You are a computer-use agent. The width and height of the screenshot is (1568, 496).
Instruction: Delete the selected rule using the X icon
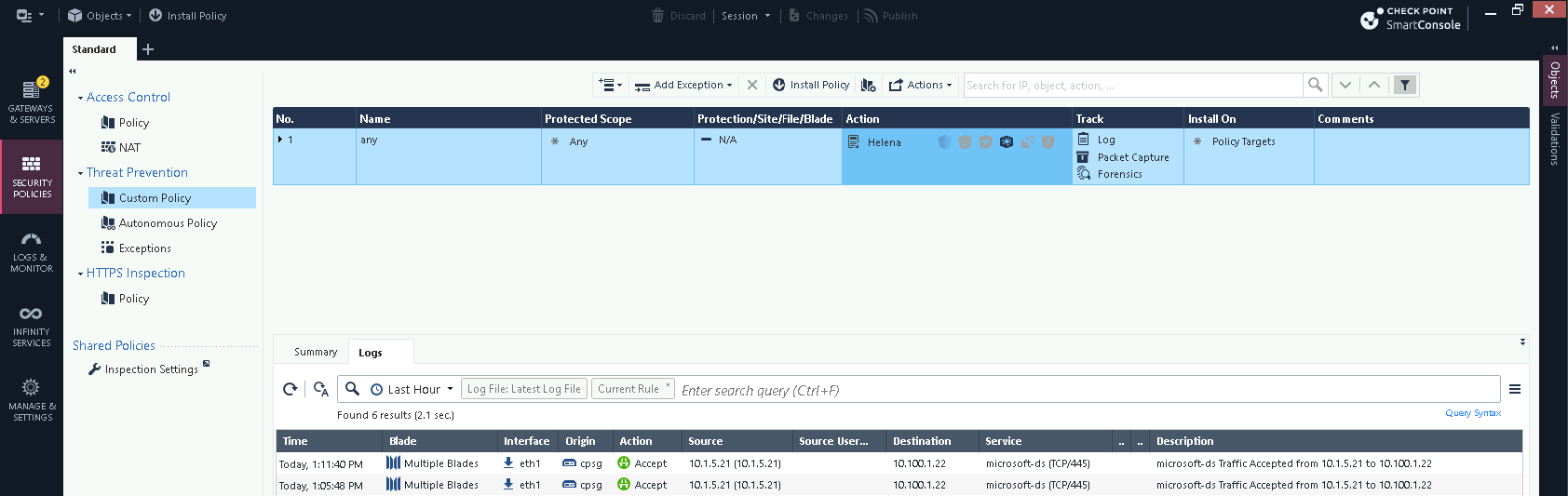[x=752, y=85]
